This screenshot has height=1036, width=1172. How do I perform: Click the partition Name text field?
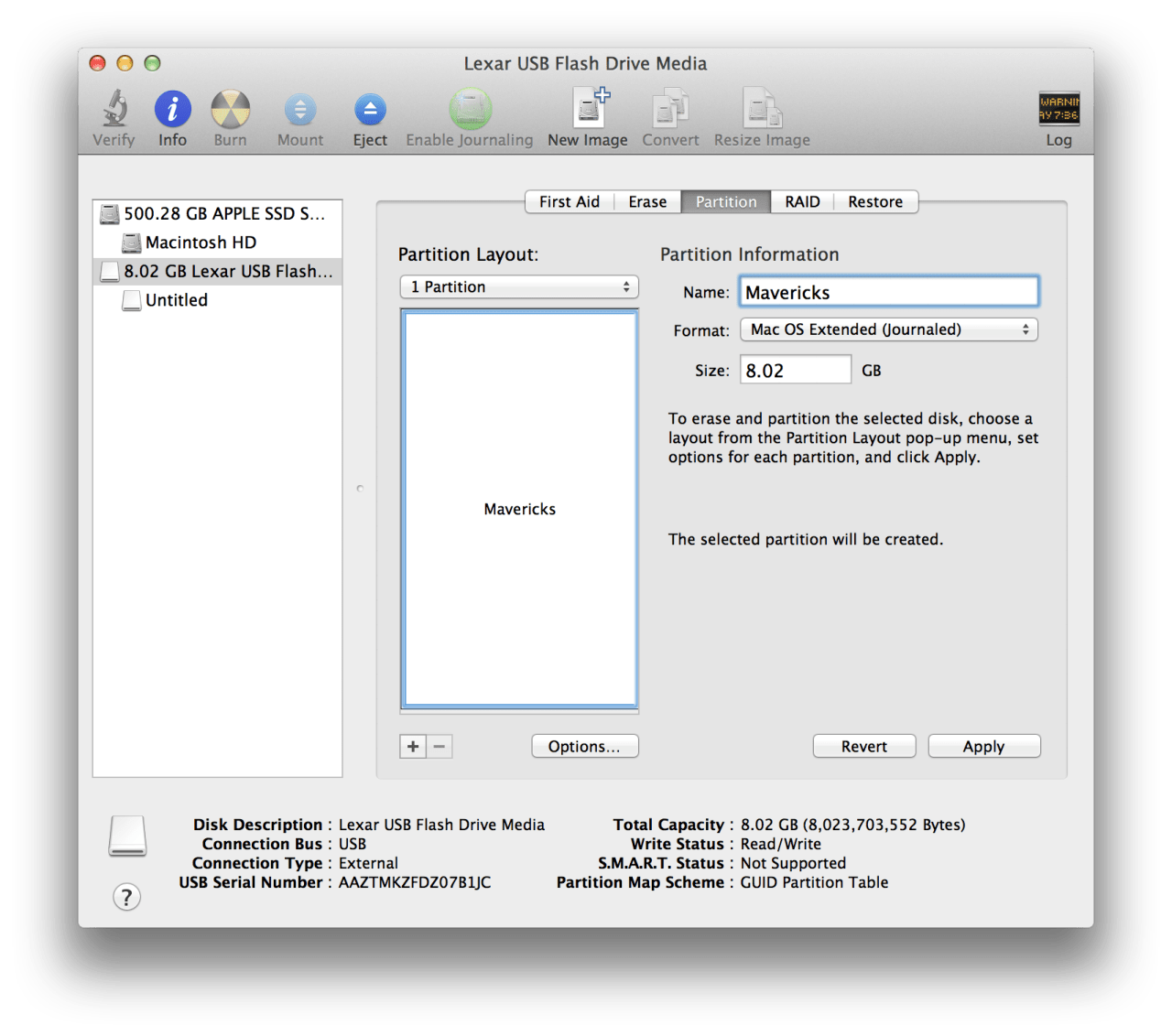888,293
